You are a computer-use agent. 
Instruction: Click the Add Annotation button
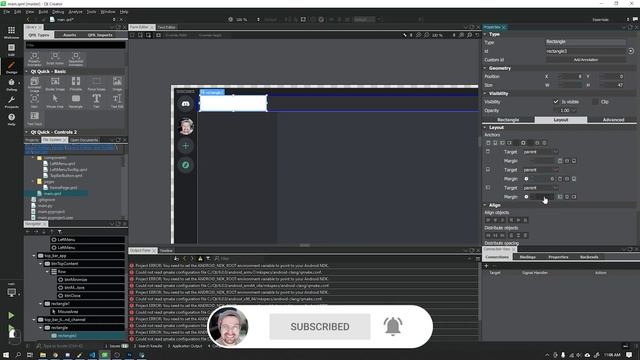(x=586, y=60)
